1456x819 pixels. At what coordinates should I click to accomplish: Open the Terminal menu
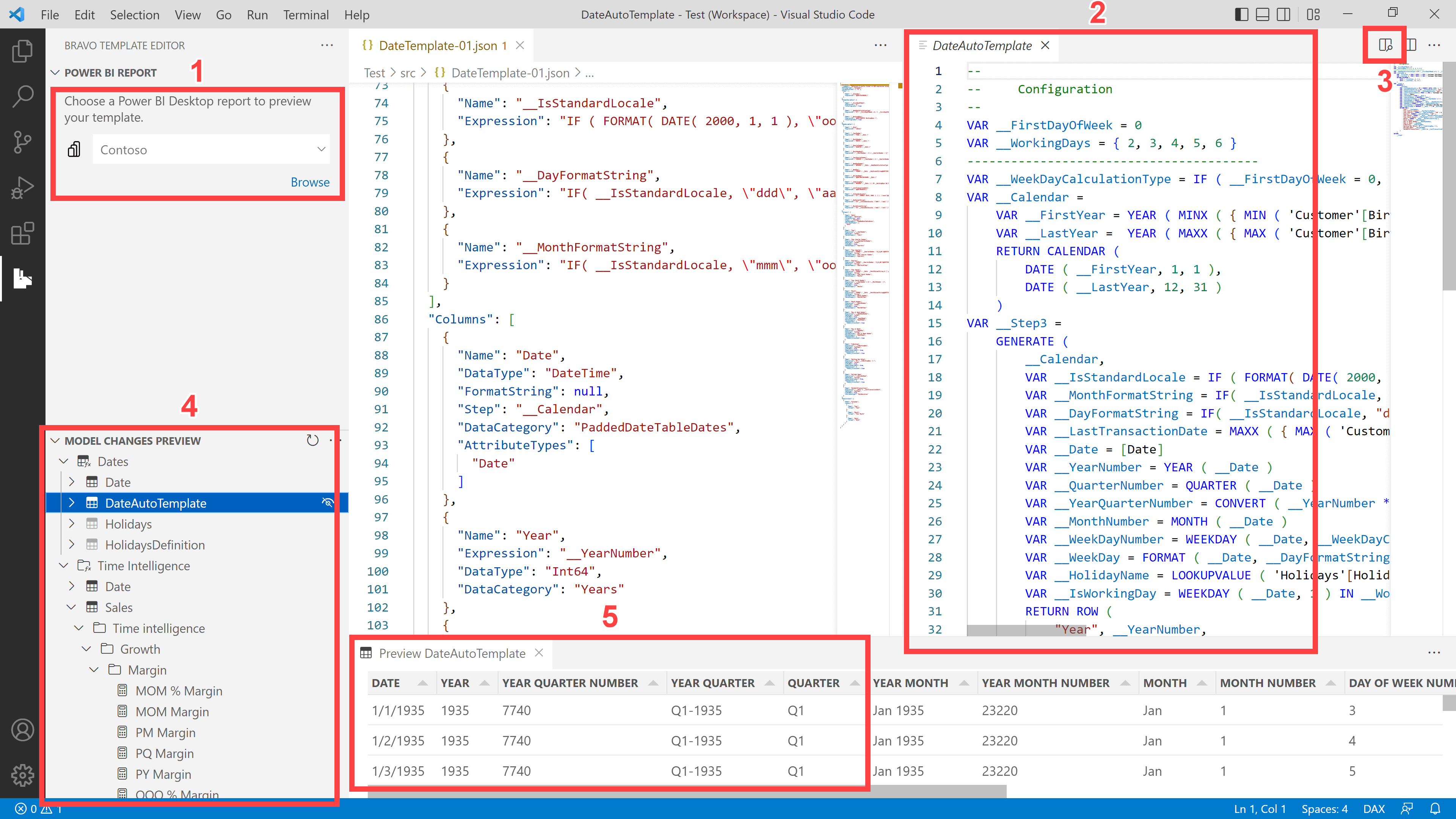pyautogui.click(x=306, y=15)
